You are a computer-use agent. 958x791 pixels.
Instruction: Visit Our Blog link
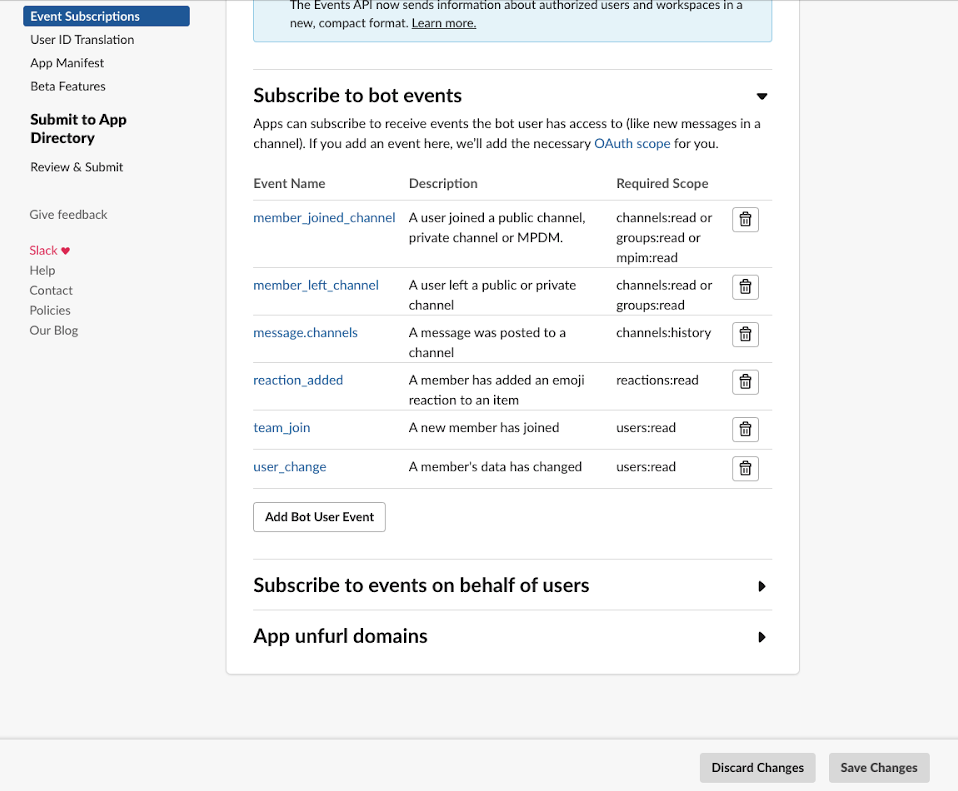pos(54,330)
